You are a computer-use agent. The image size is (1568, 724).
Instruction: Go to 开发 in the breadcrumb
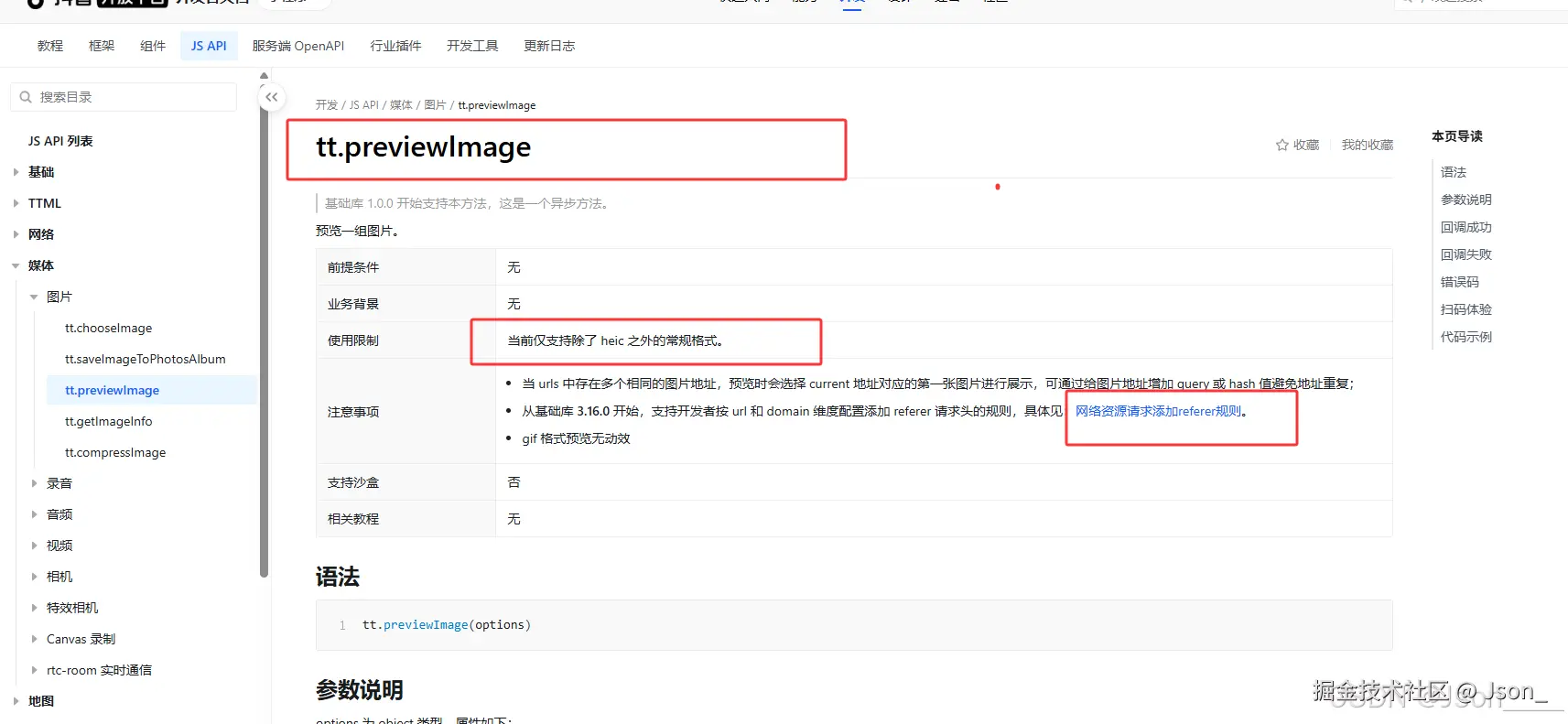tap(327, 105)
